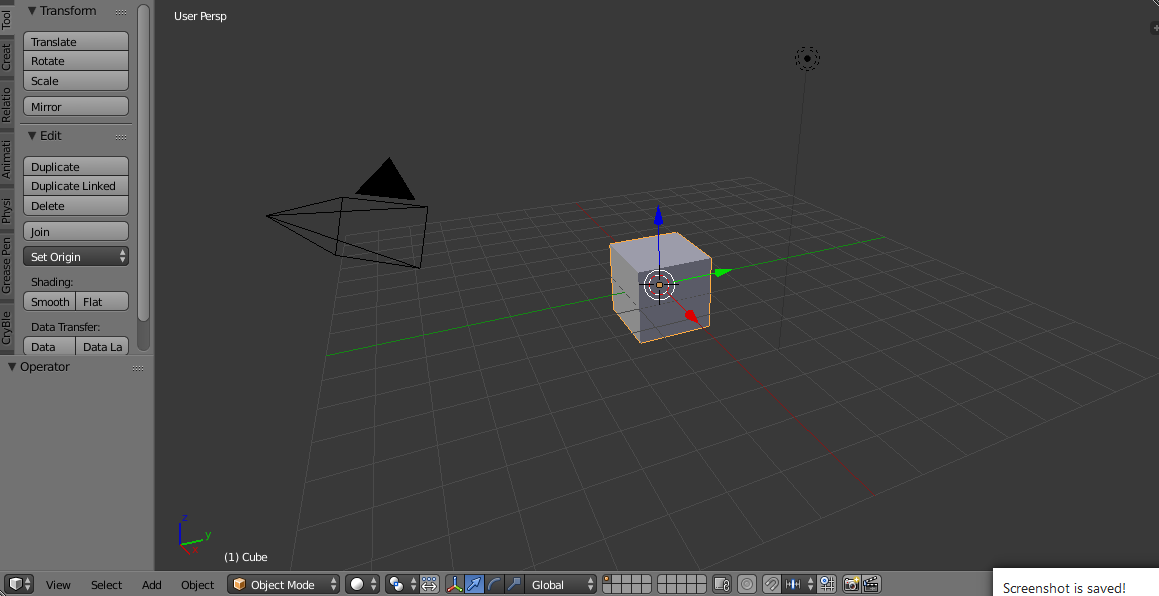The height and width of the screenshot is (596, 1159).
Task: Click the Duplicate Linked button
Action: coord(75,186)
